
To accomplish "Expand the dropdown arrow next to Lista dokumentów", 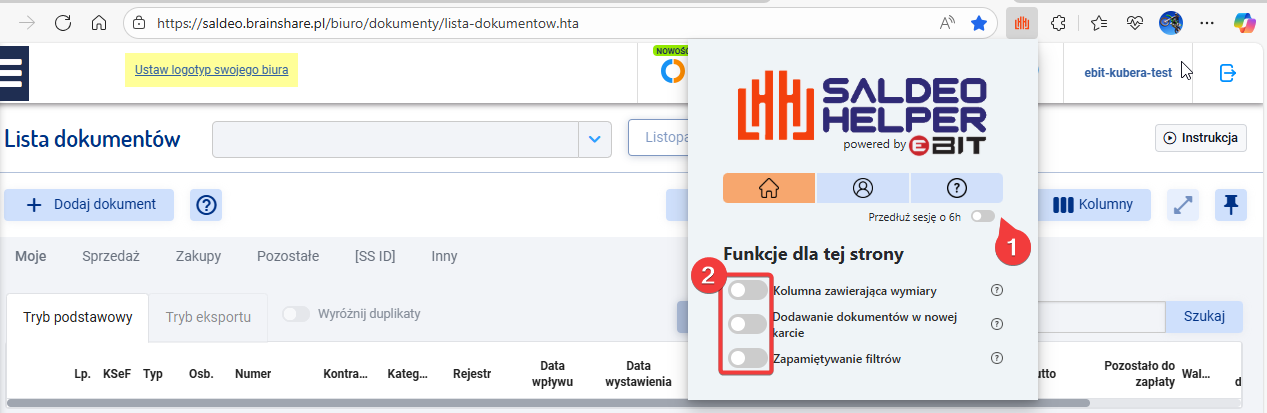I will point(596,139).
